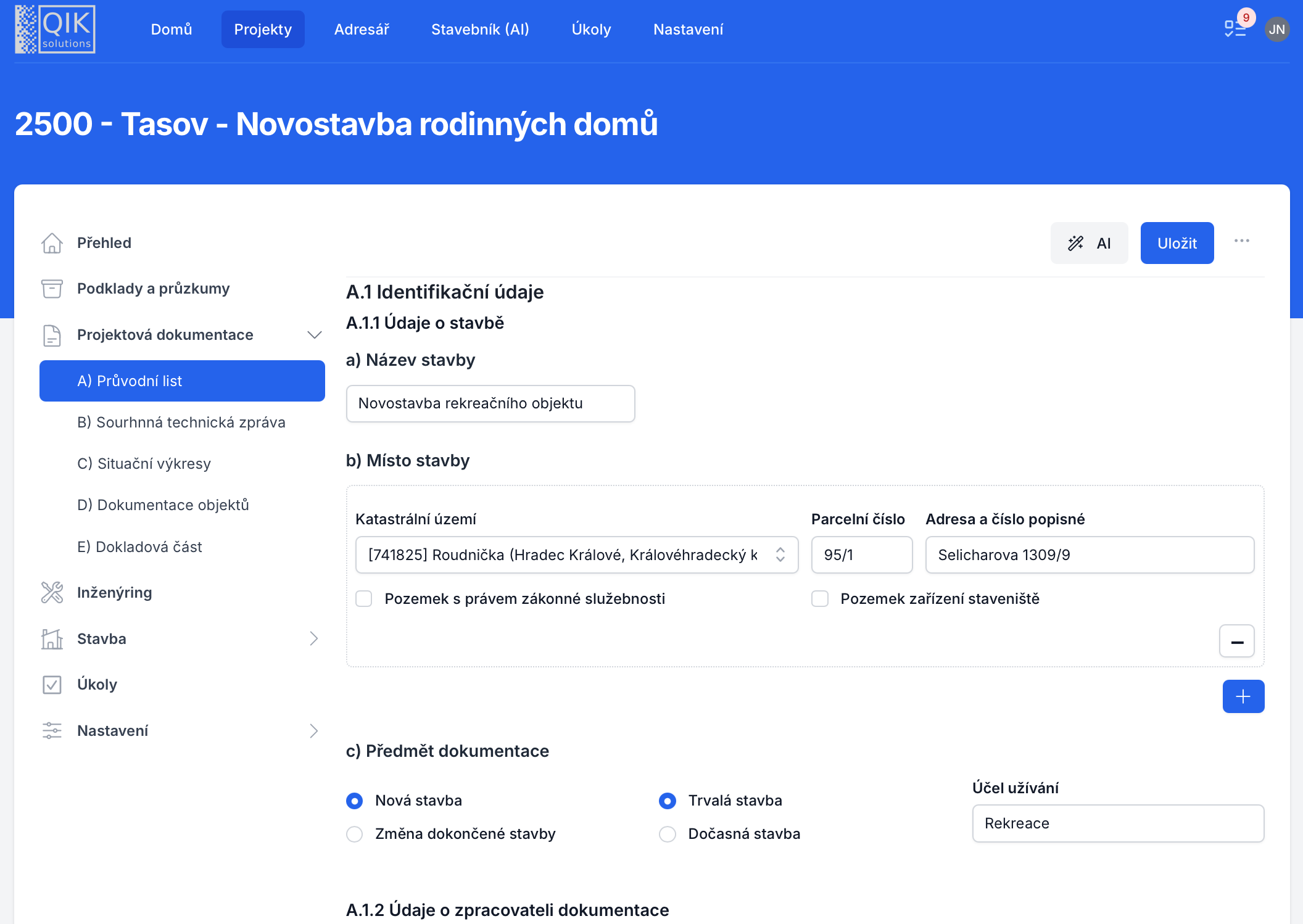
Task: Open the Katastrální území dropdown
Action: coord(576,555)
